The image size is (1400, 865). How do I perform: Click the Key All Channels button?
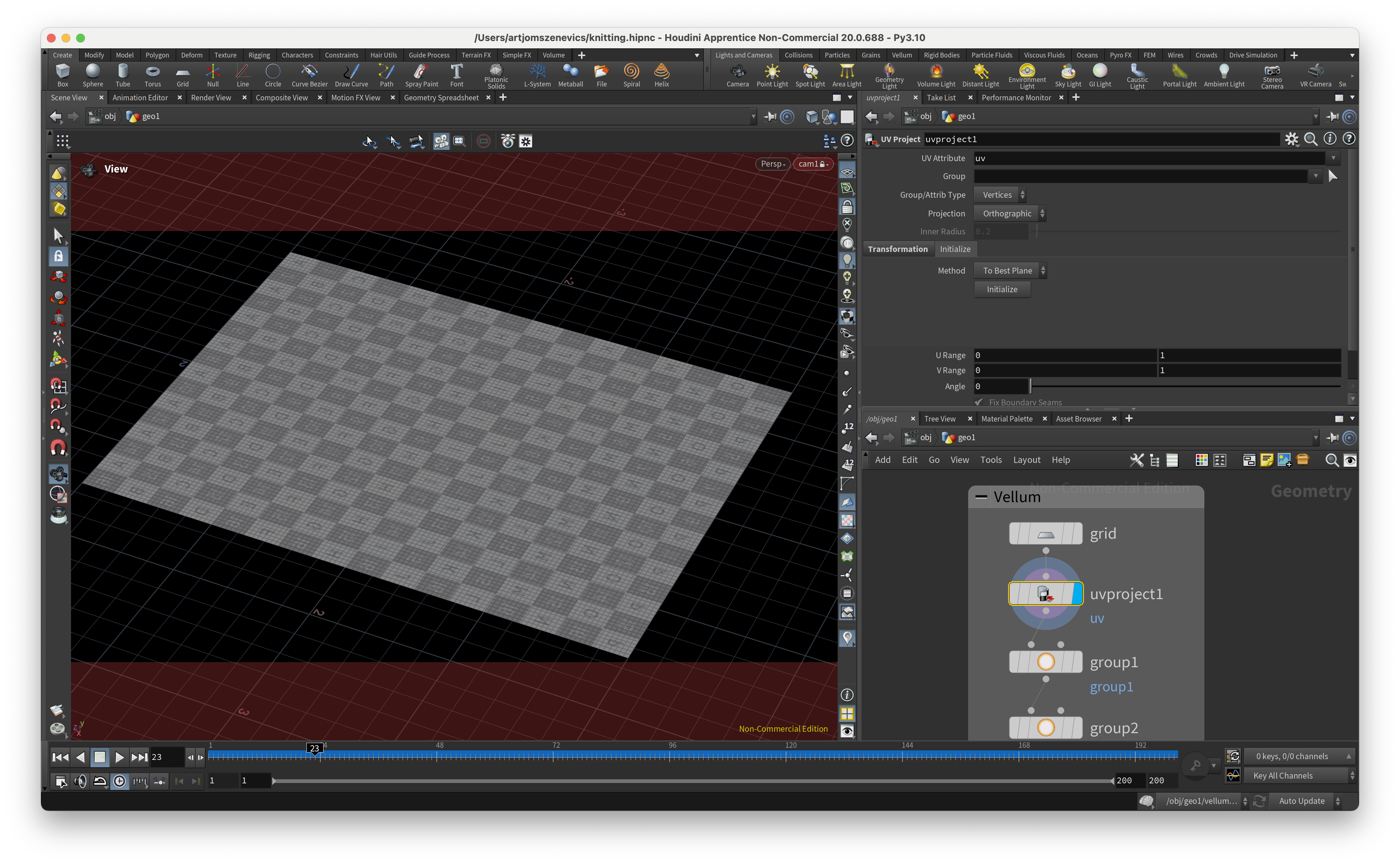coord(1282,776)
